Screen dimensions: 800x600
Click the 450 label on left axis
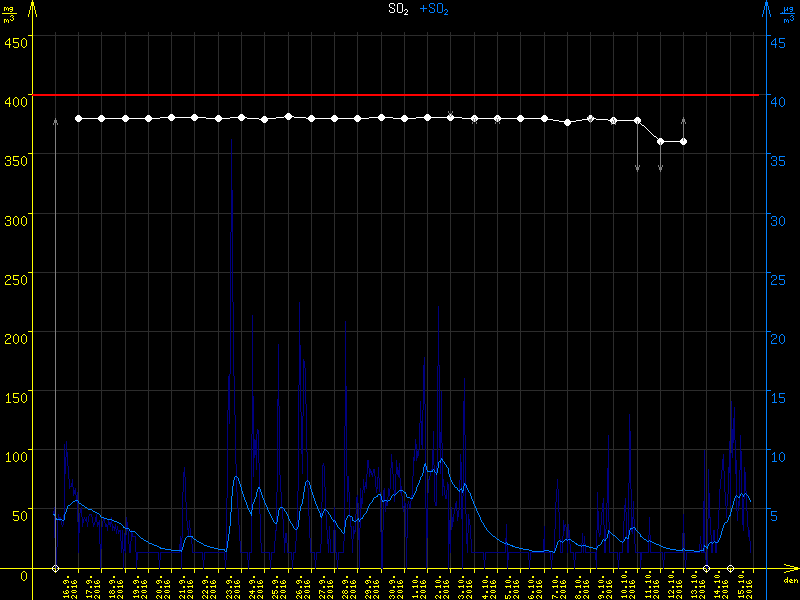[x=15, y=42]
